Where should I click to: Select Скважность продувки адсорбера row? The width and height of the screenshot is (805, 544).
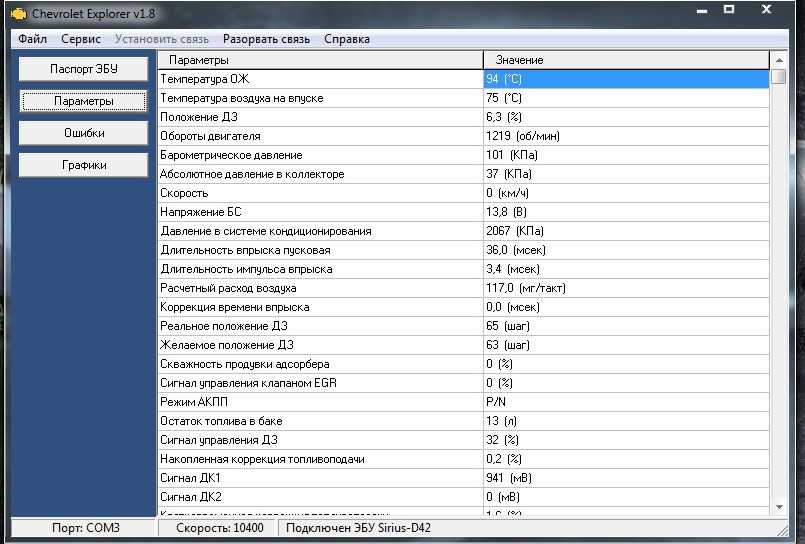point(463,364)
